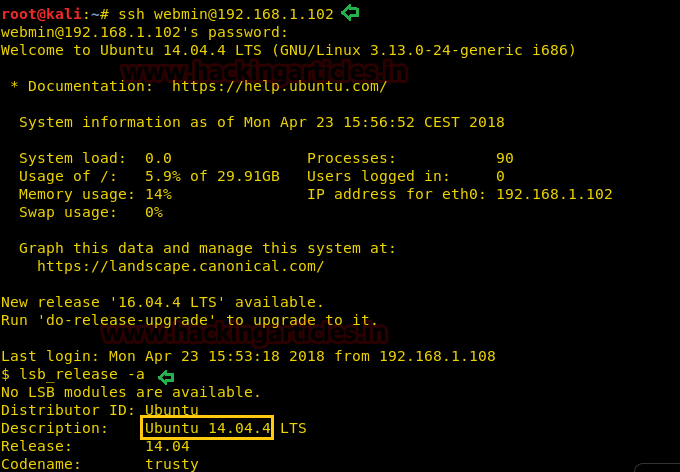The width and height of the screenshot is (680, 472).
Task: Click the Processes count 90
Action: [x=505, y=158]
